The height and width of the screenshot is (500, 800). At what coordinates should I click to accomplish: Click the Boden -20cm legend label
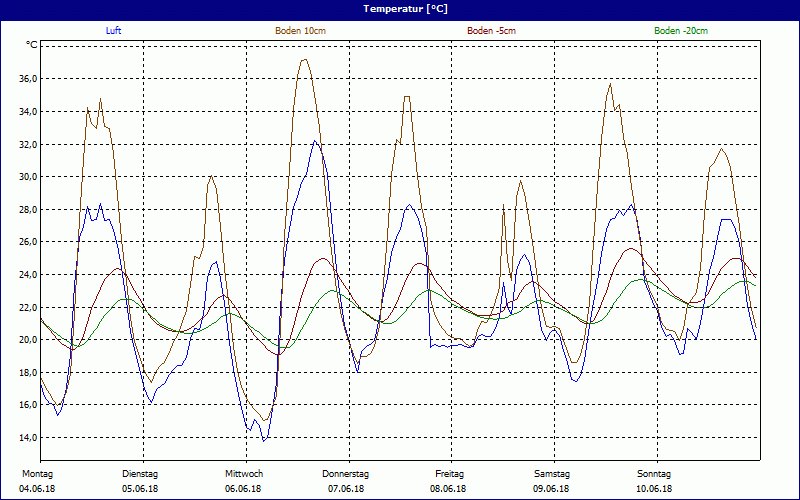click(681, 31)
